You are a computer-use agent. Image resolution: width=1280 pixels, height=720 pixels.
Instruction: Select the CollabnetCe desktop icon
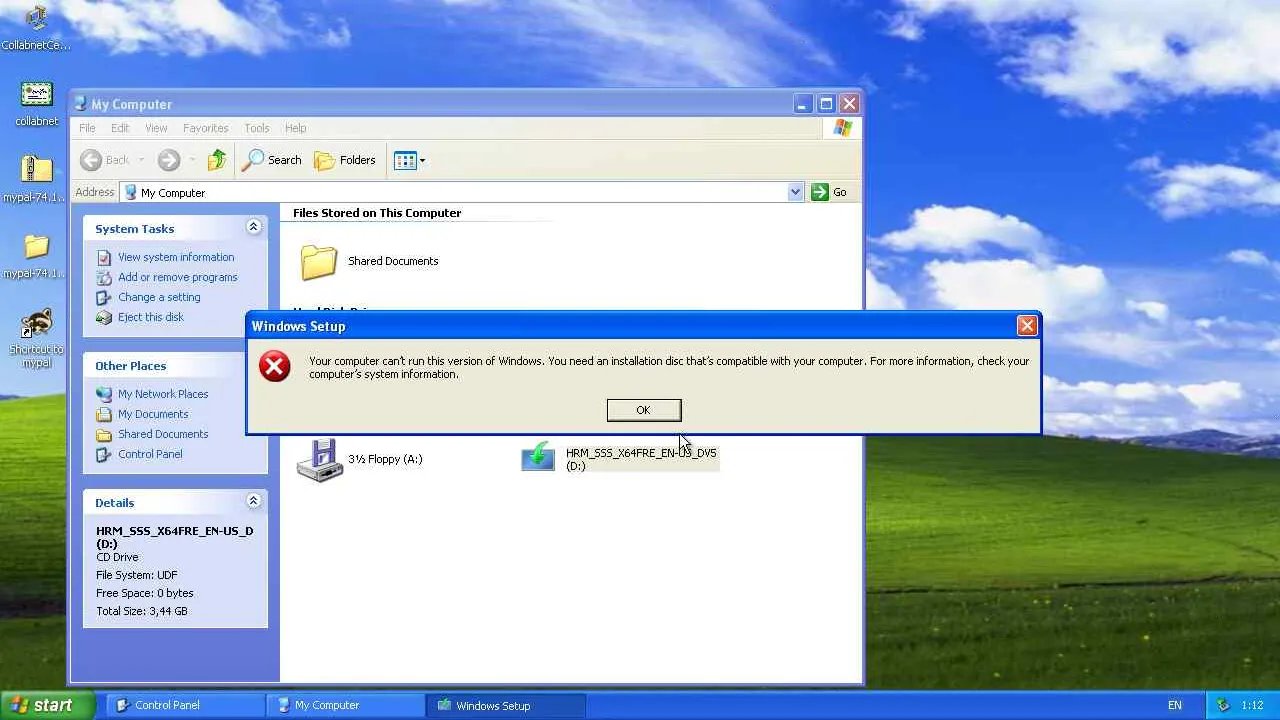pos(36,29)
